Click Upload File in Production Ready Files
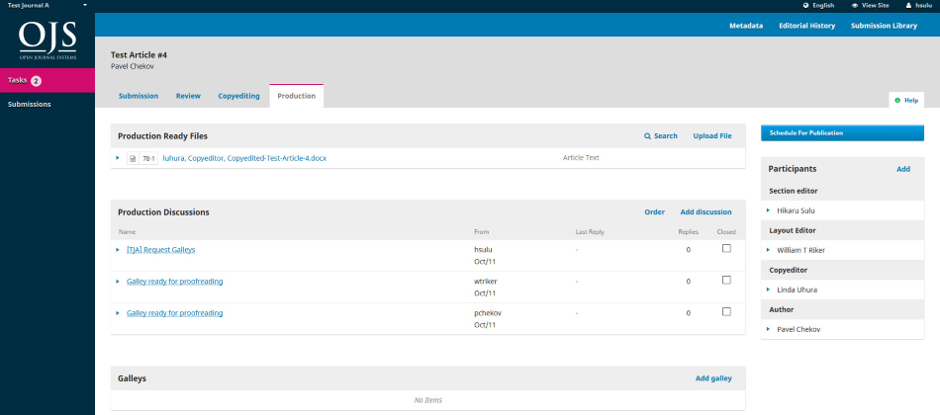The image size is (940, 415). 712,136
